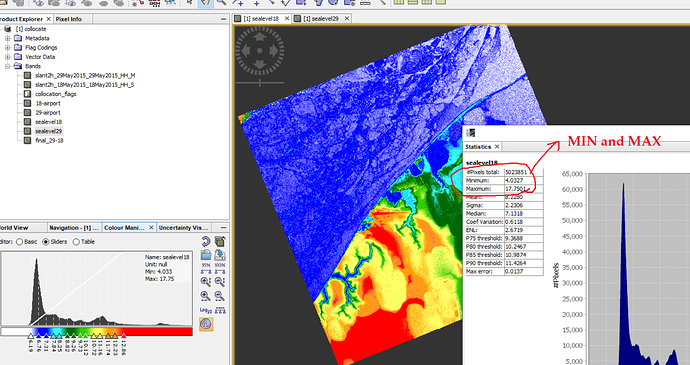
Task: Click the import colour palette folder icon
Action: point(206,254)
